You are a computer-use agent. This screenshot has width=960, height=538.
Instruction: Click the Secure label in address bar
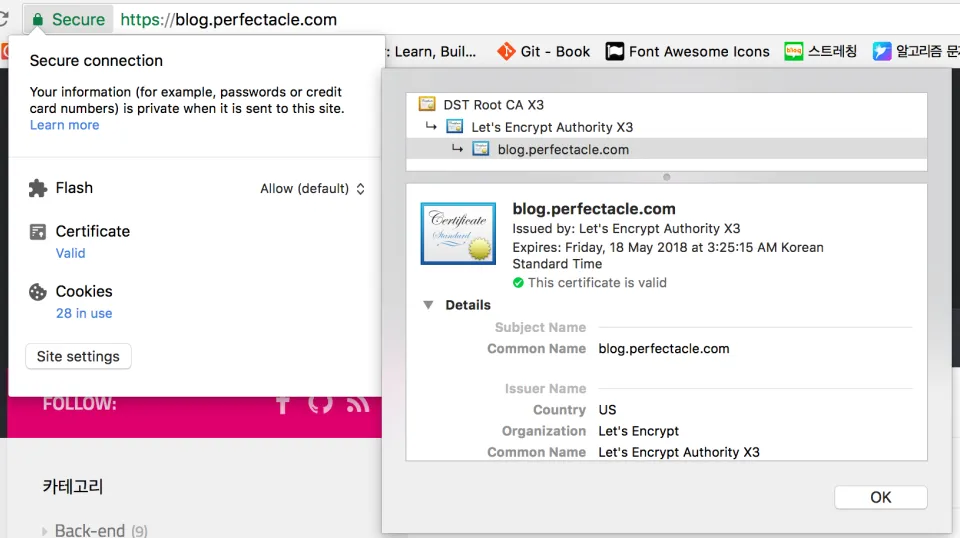click(78, 20)
